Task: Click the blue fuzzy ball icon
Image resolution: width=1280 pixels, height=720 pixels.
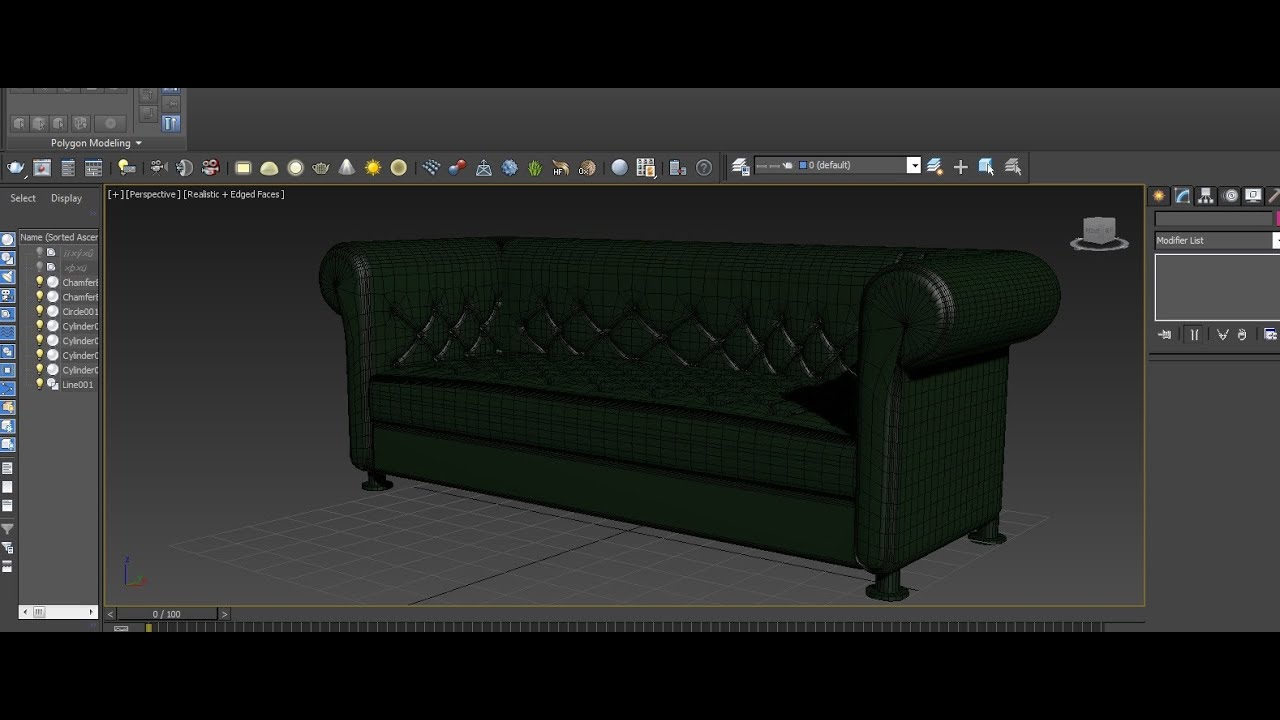Action: pyautogui.click(x=510, y=168)
